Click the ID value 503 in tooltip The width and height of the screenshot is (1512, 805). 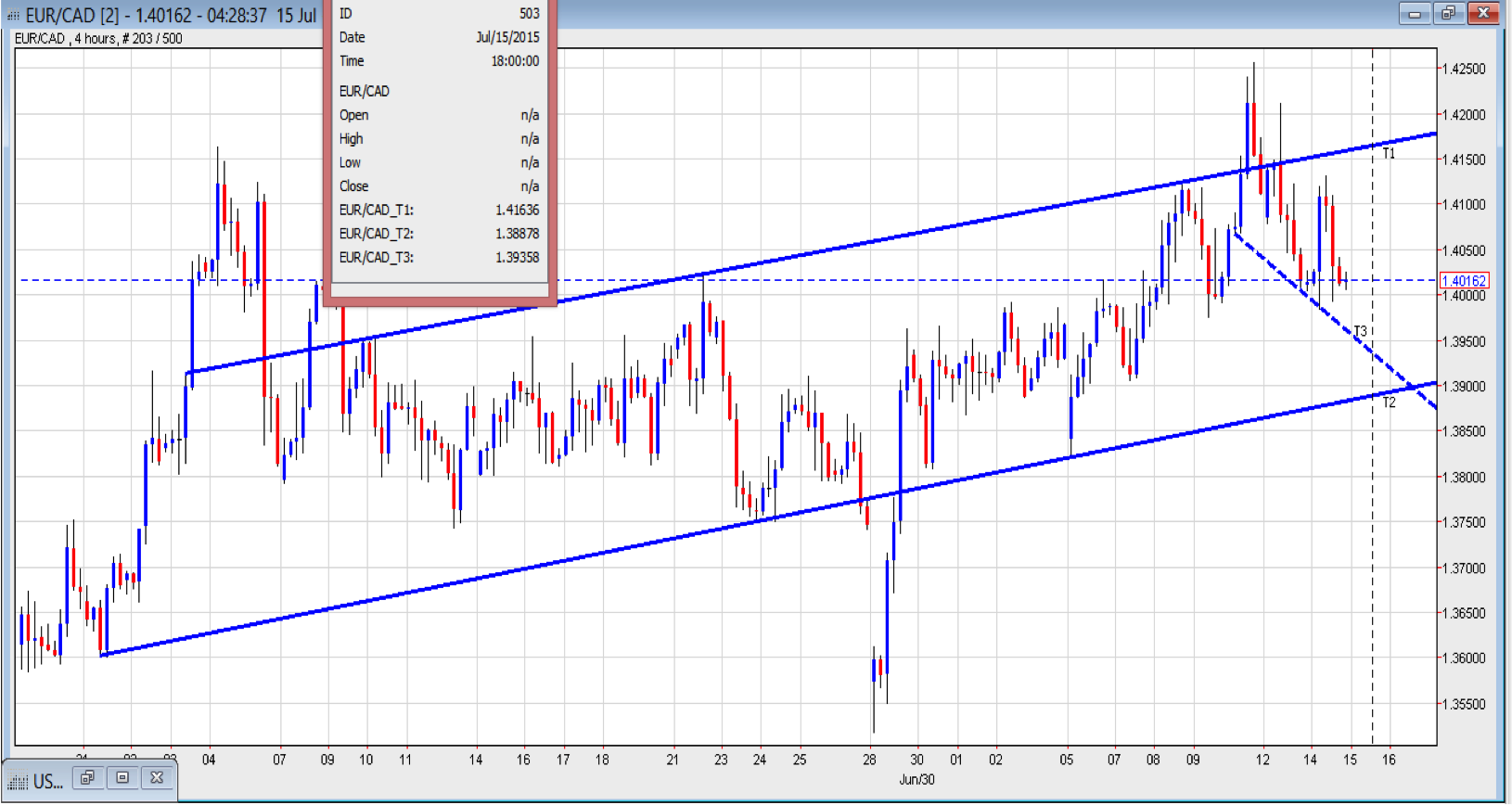529,13
